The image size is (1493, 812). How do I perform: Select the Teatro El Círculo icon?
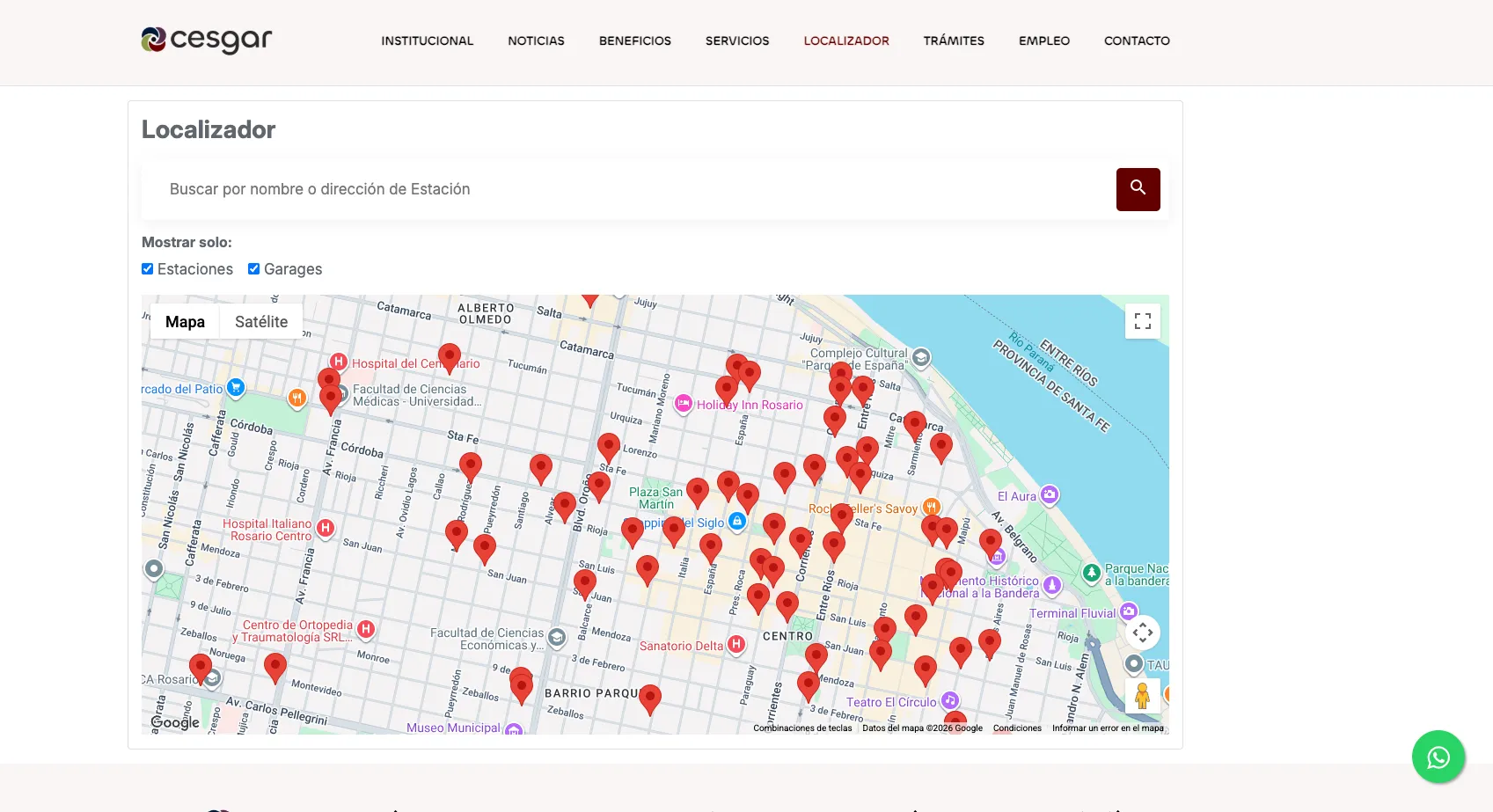click(950, 700)
